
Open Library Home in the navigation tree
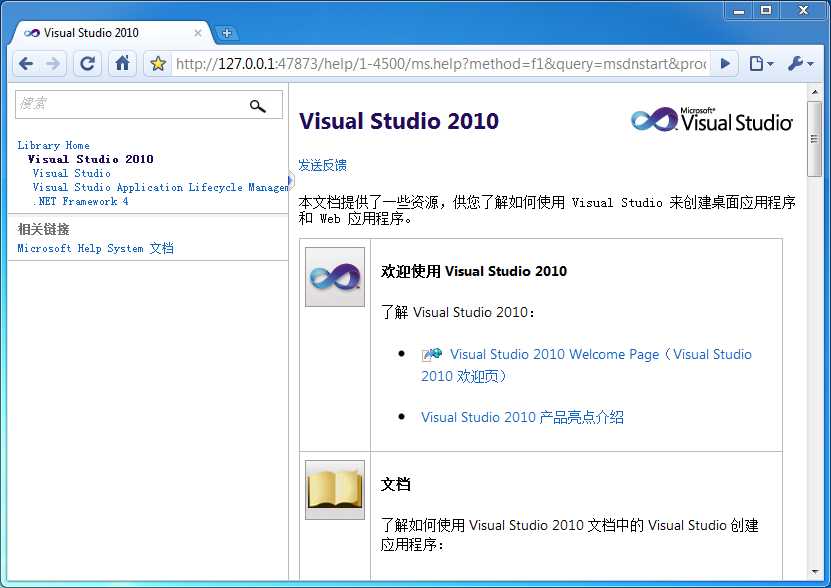[54, 145]
